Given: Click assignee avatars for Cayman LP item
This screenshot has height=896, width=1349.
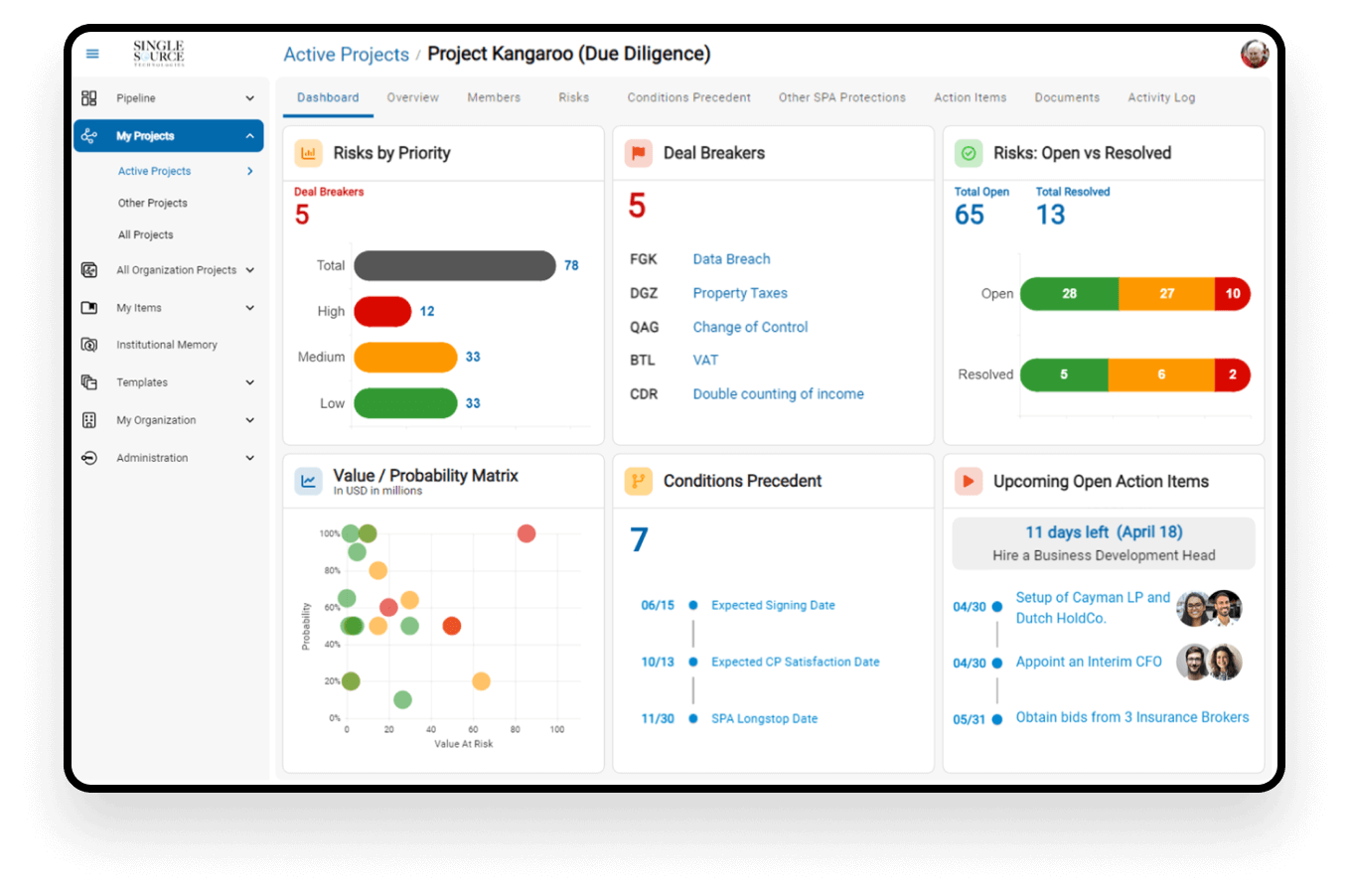Looking at the screenshot, I should coord(1210,608).
